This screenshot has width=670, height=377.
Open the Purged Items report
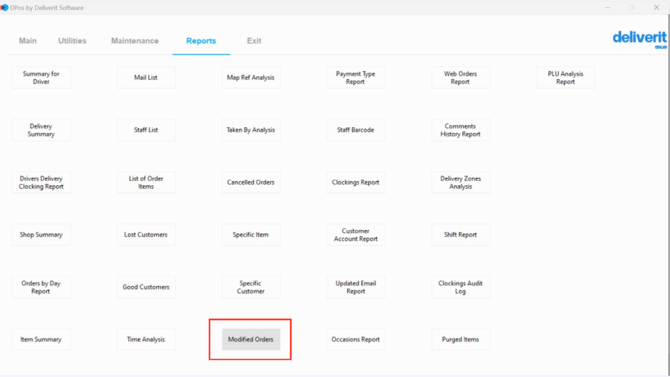[461, 339]
